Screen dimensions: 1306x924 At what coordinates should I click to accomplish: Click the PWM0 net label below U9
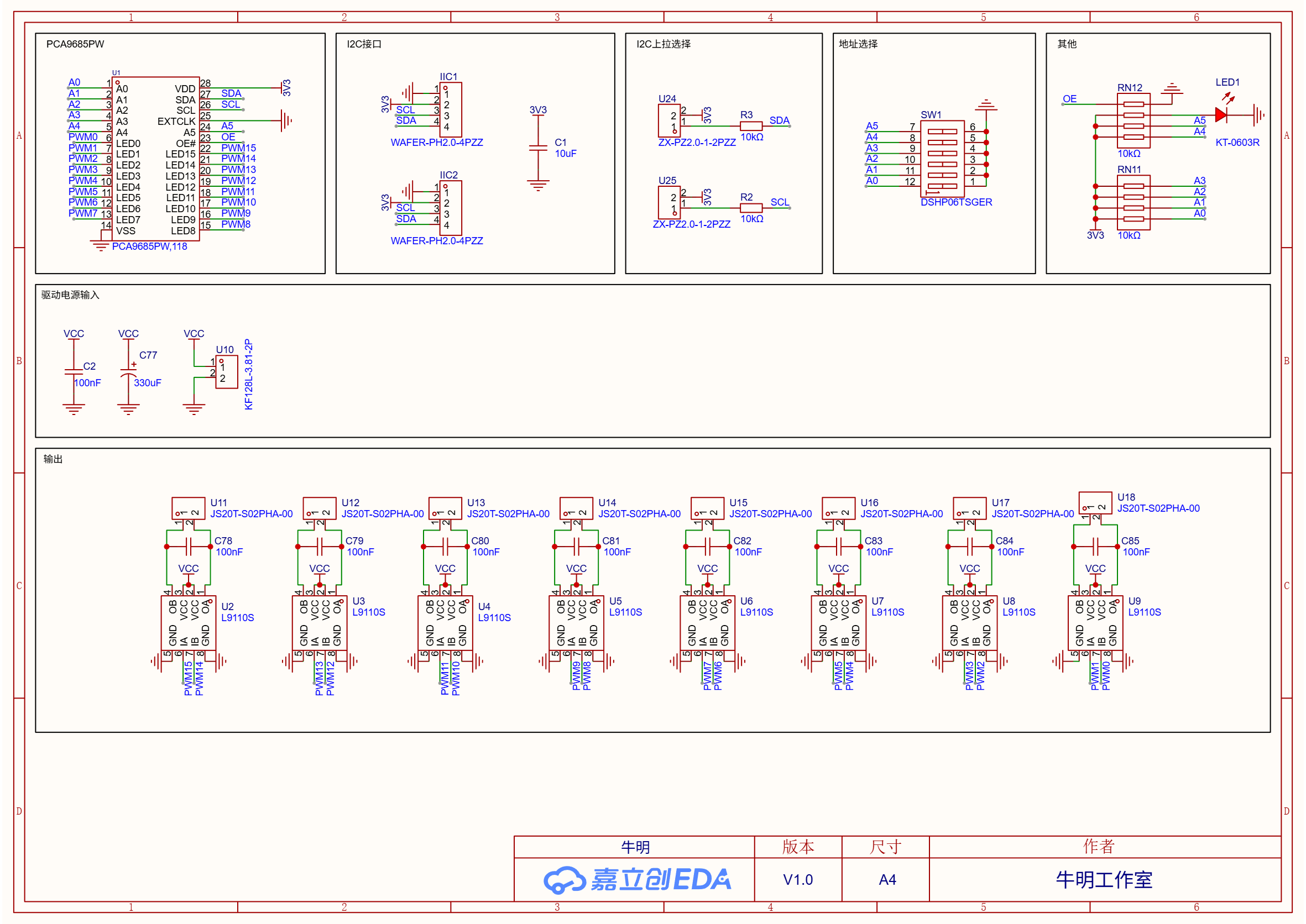[1105, 676]
